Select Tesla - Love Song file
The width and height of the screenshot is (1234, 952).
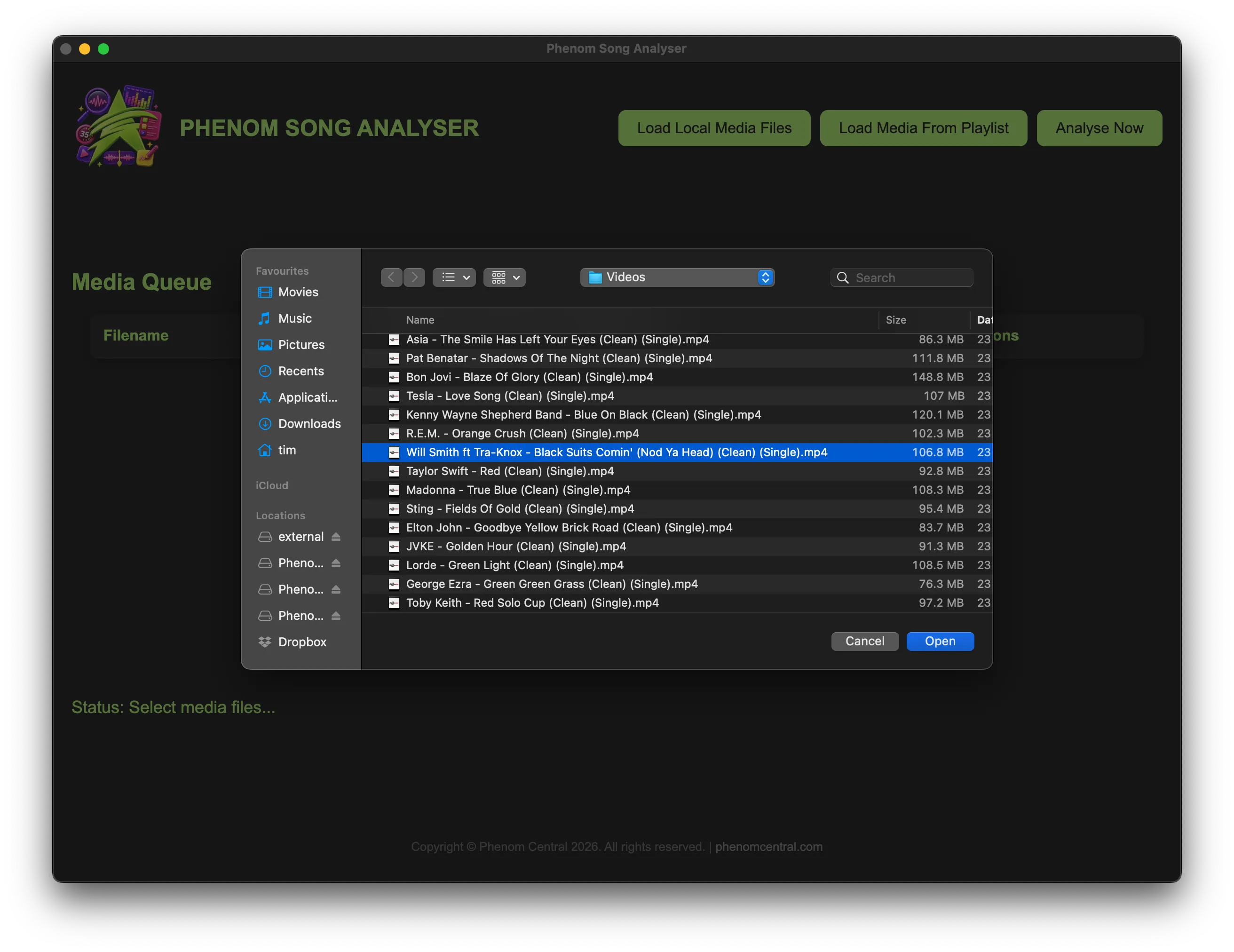(677, 396)
